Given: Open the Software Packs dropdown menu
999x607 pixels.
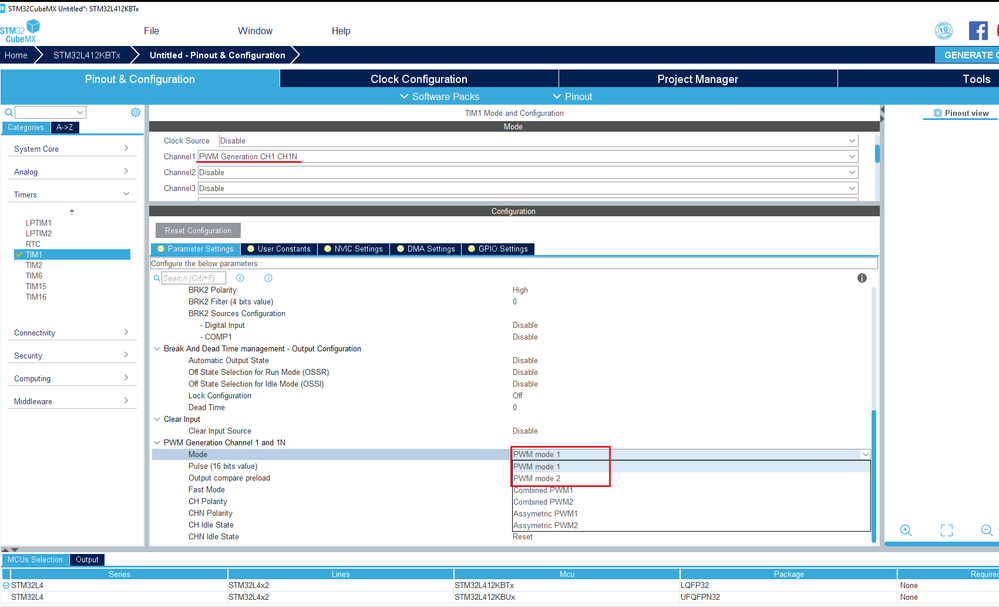Looking at the screenshot, I should click(440, 96).
